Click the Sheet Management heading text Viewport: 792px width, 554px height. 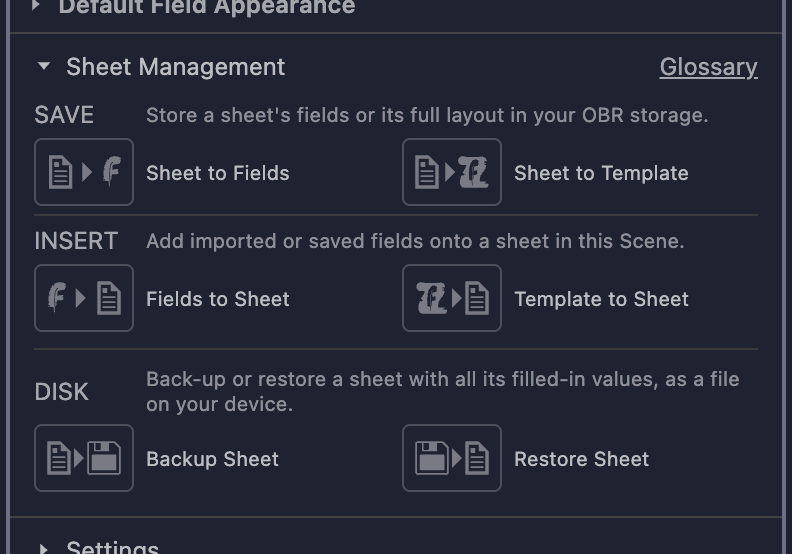[176, 67]
